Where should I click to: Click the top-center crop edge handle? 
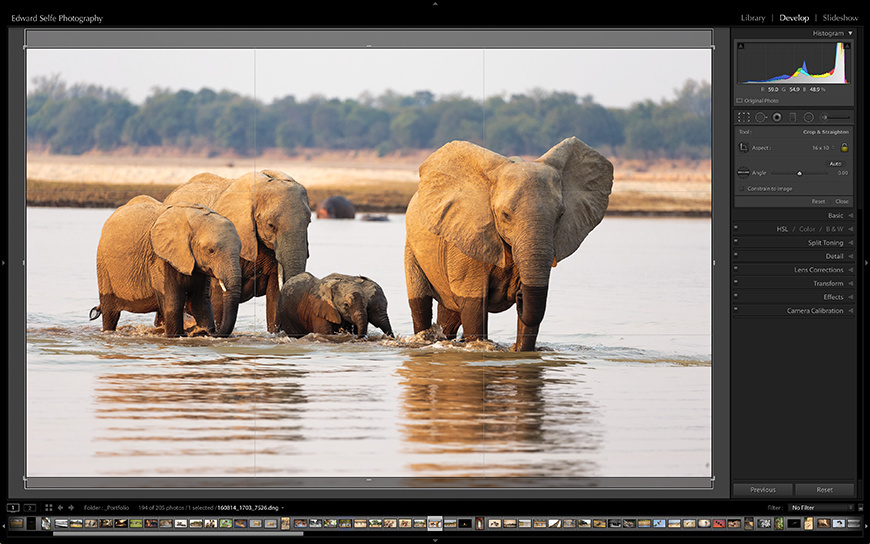[x=370, y=47]
